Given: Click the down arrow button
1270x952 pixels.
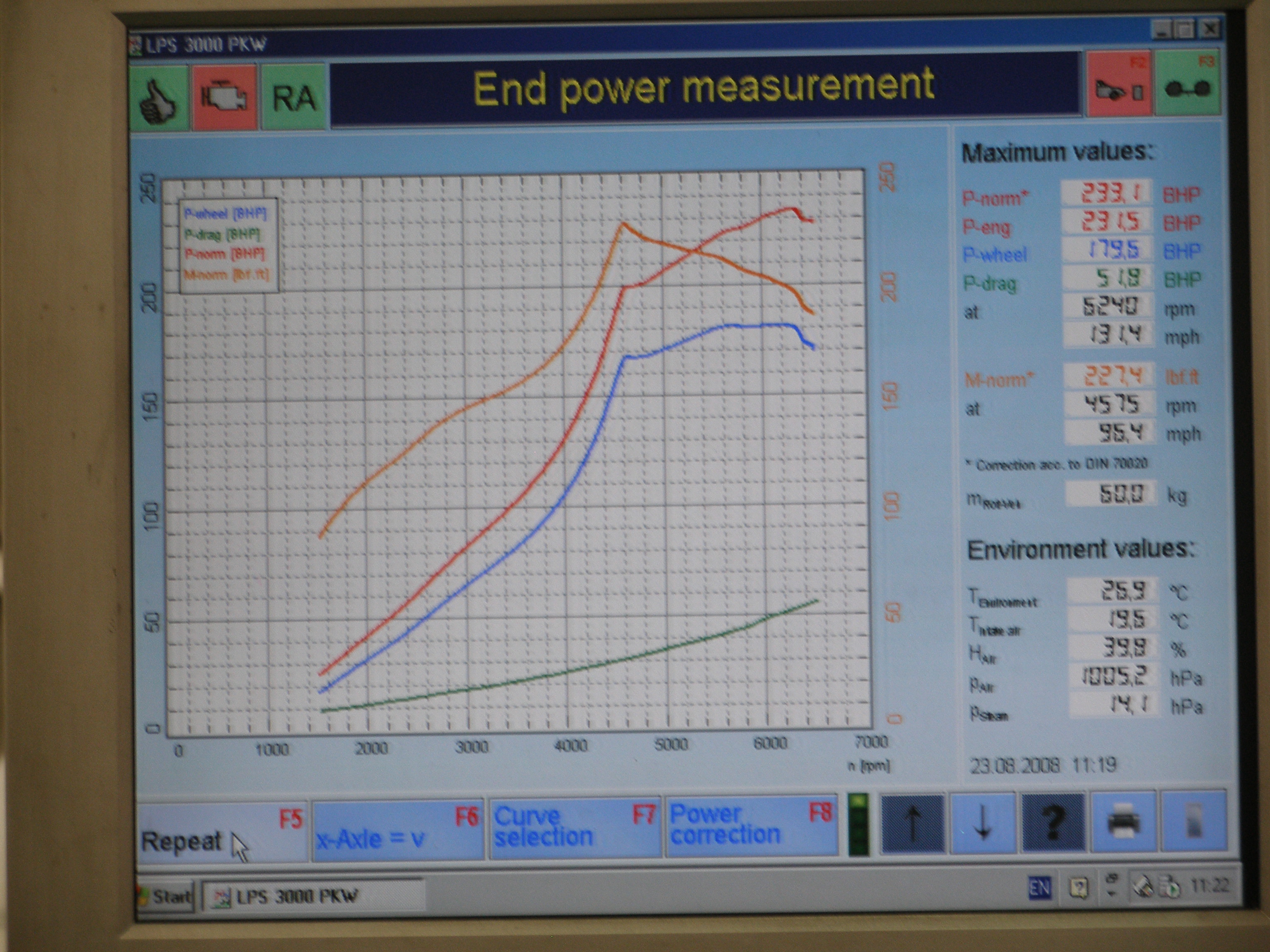Looking at the screenshot, I should coord(983,823).
